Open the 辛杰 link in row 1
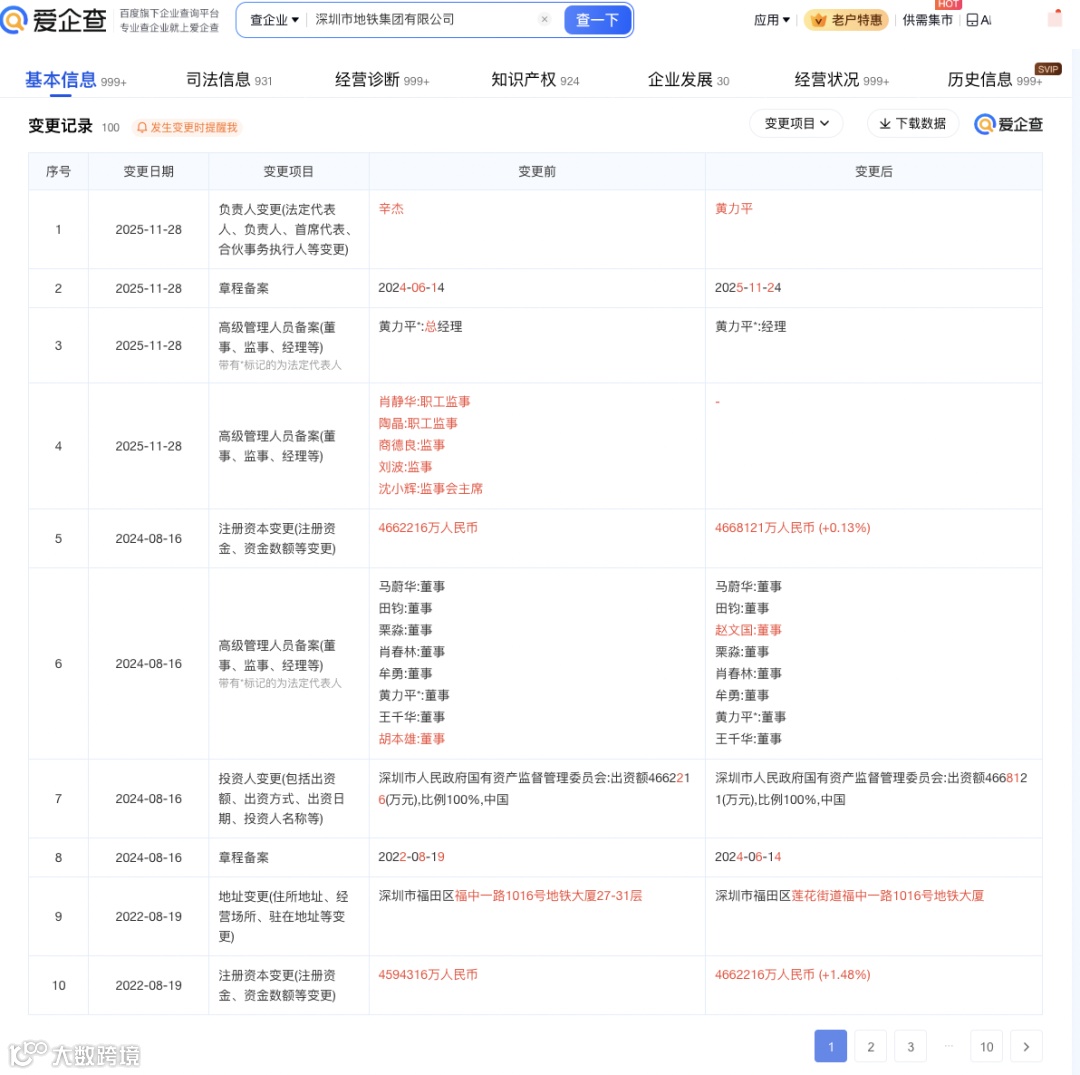The image size is (1080, 1075). click(x=391, y=209)
